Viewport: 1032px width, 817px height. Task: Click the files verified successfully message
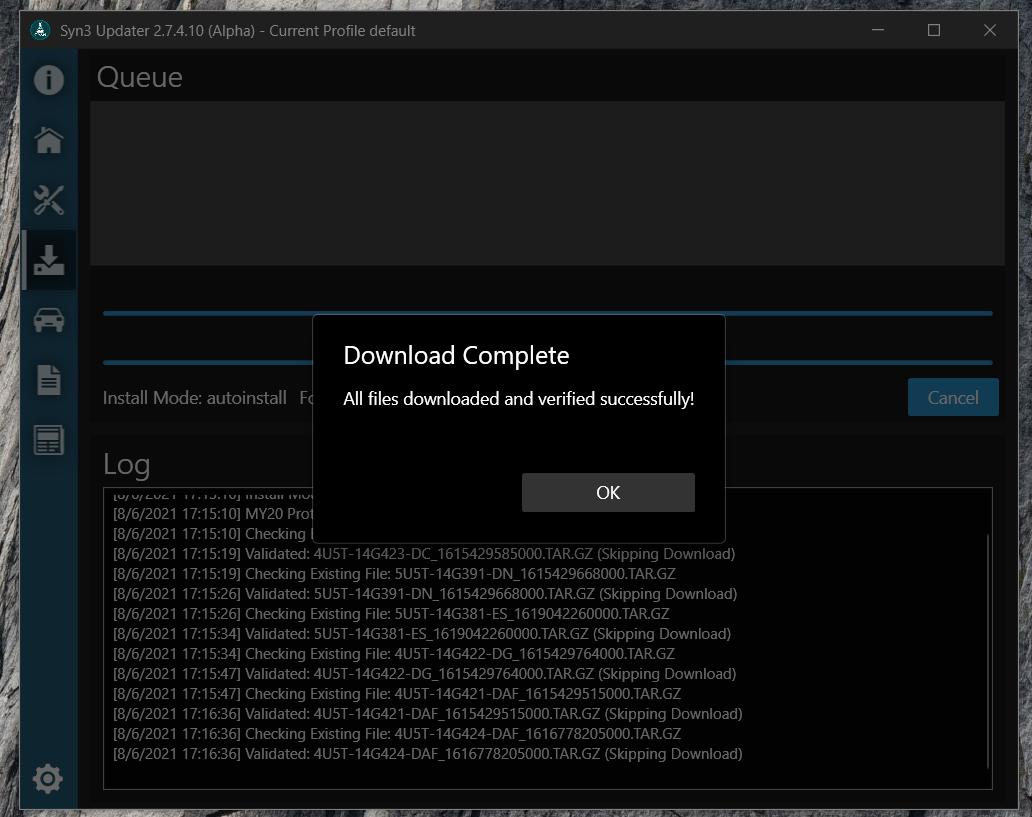(x=519, y=398)
